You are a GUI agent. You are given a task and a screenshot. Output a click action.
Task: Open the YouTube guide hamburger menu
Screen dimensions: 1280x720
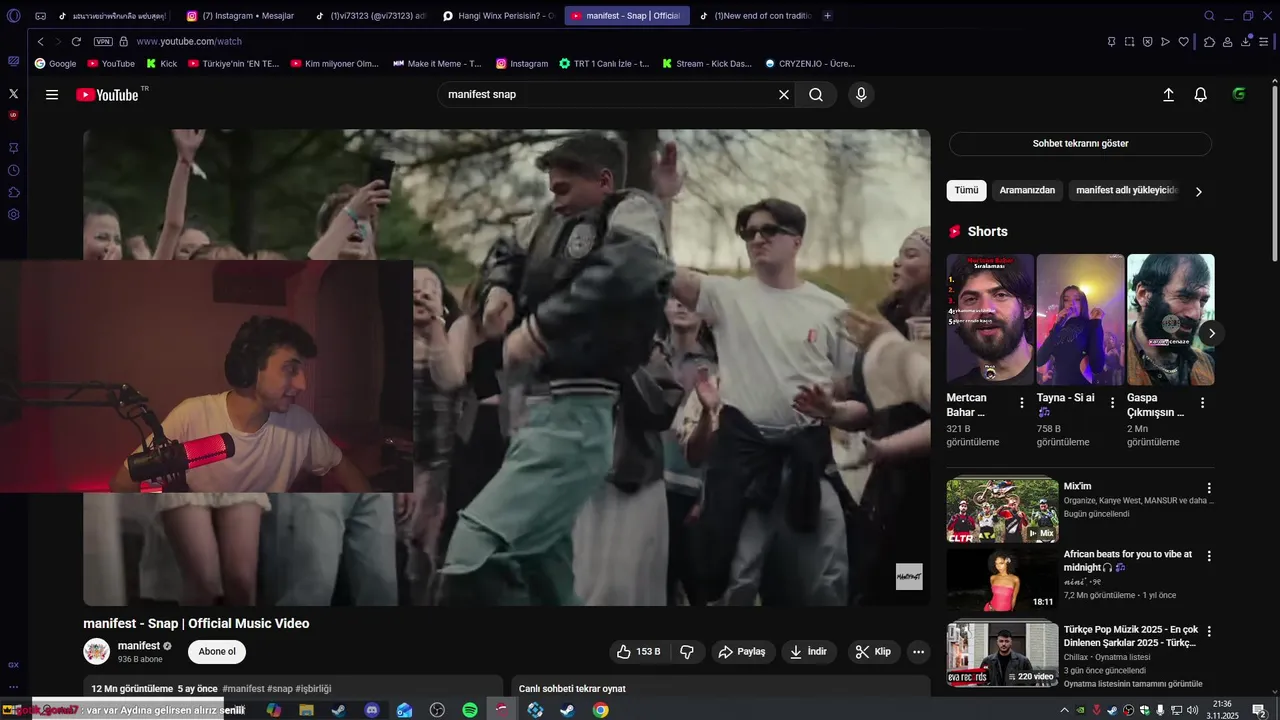pyautogui.click(x=52, y=95)
